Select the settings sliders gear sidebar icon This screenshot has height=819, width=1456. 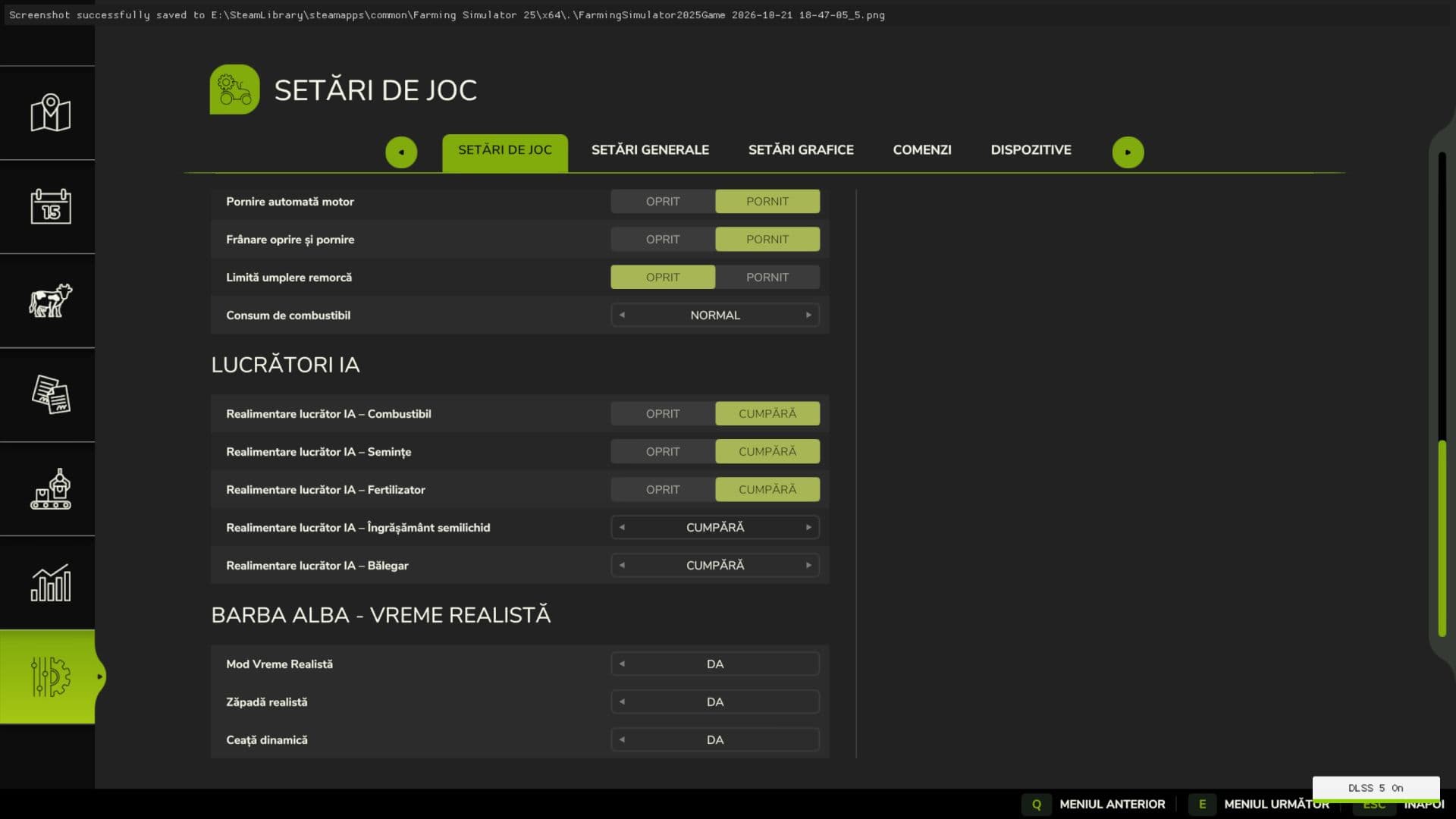(50, 676)
